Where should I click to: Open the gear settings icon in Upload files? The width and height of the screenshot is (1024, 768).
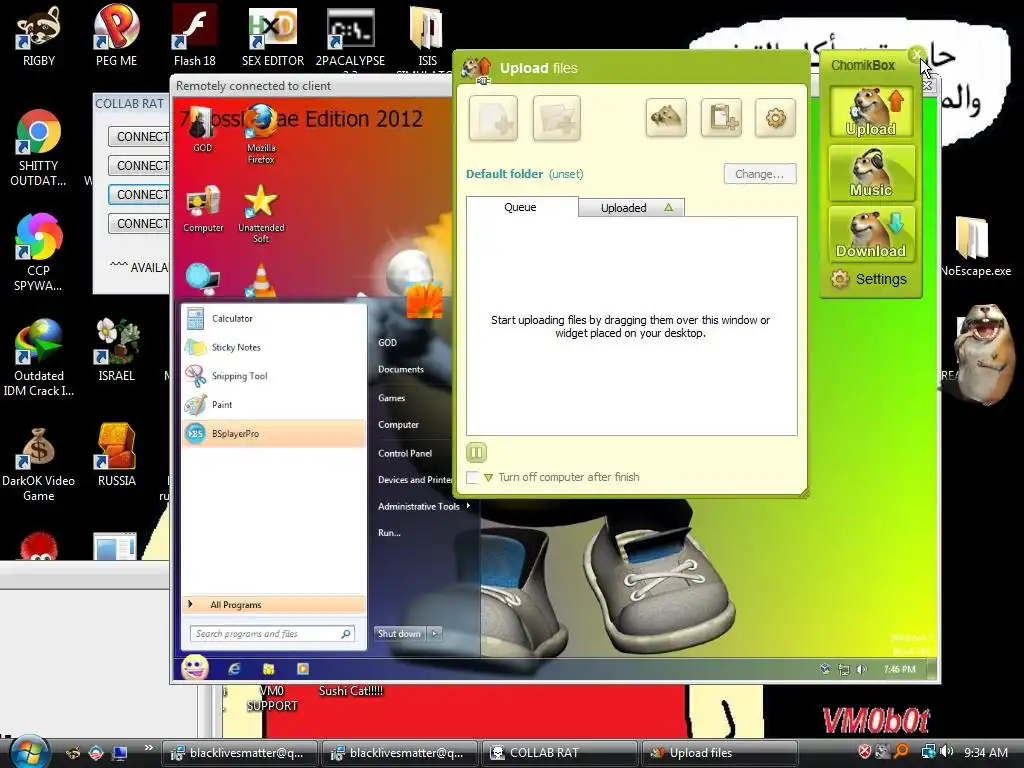pos(775,118)
